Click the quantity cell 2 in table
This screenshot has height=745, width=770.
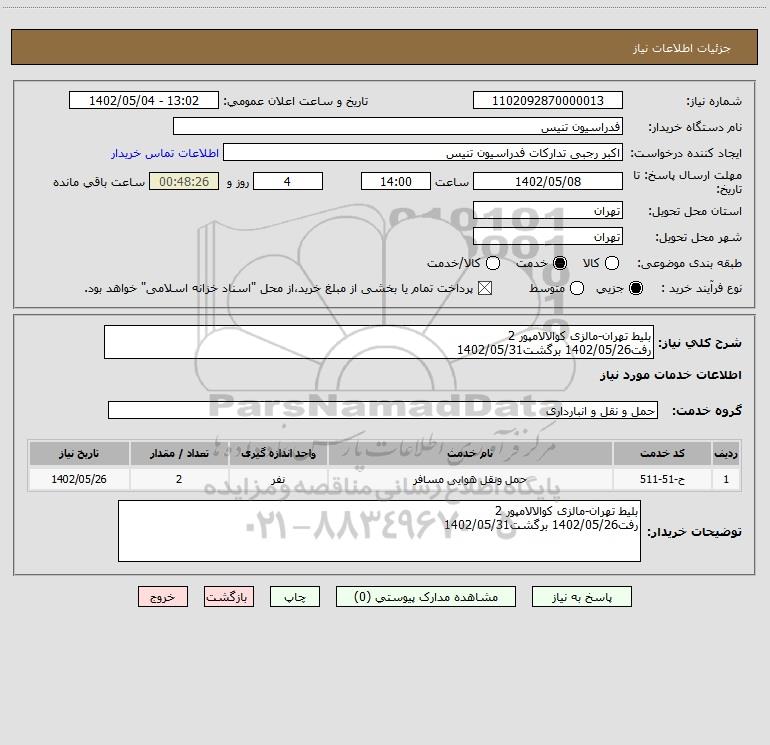179,479
